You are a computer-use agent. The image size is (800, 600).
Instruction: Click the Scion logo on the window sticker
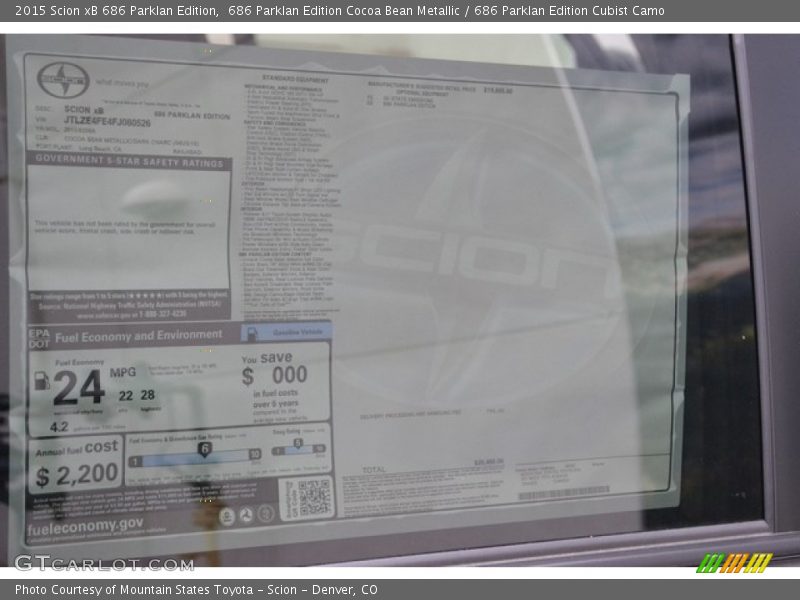click(63, 80)
